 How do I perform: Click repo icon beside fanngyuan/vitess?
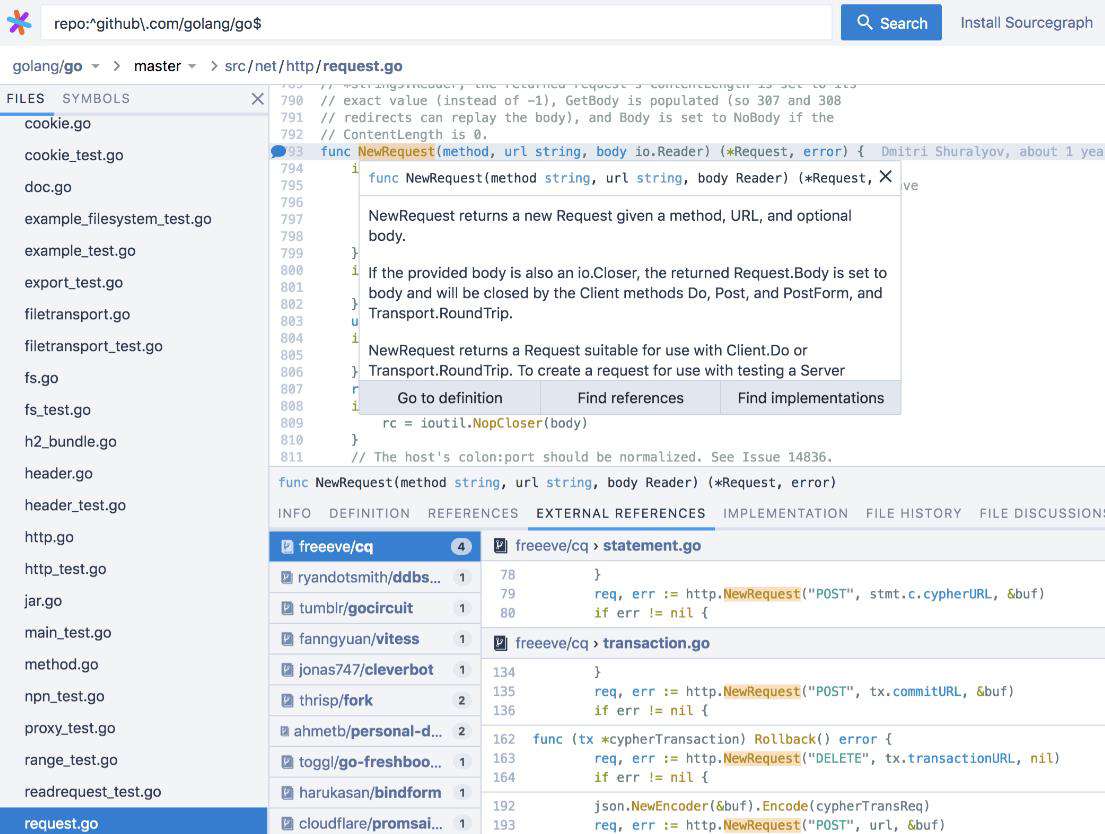(x=288, y=639)
